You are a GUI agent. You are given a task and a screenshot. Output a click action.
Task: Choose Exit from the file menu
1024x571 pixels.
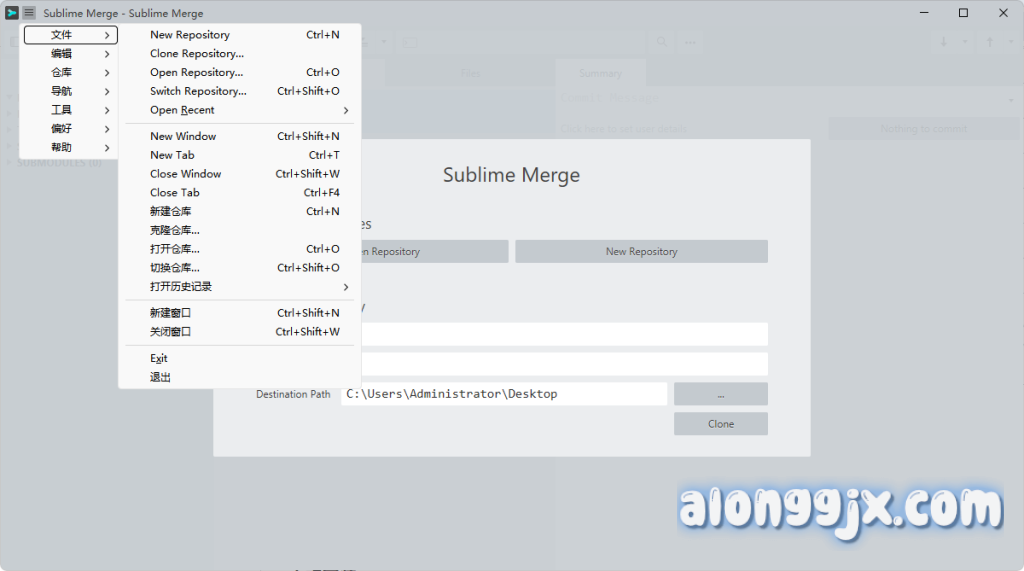159,358
